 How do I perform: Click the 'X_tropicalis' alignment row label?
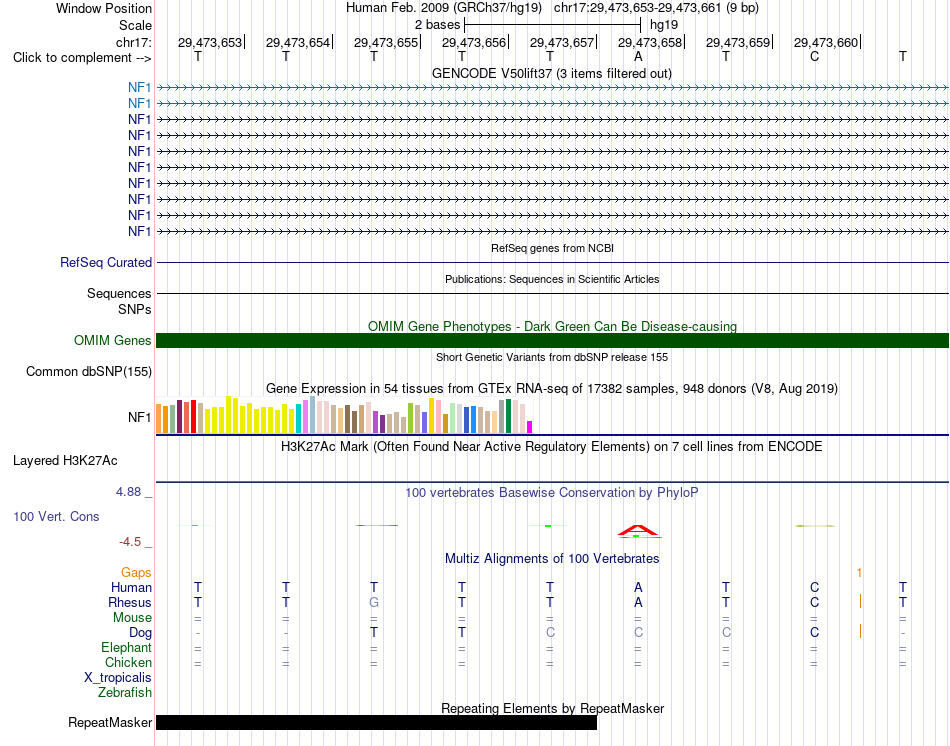click(118, 678)
